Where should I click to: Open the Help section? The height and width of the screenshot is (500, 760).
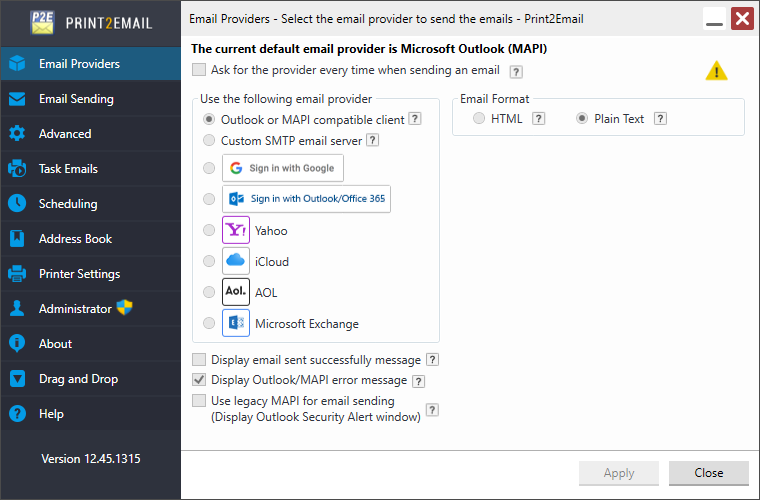[91, 414]
